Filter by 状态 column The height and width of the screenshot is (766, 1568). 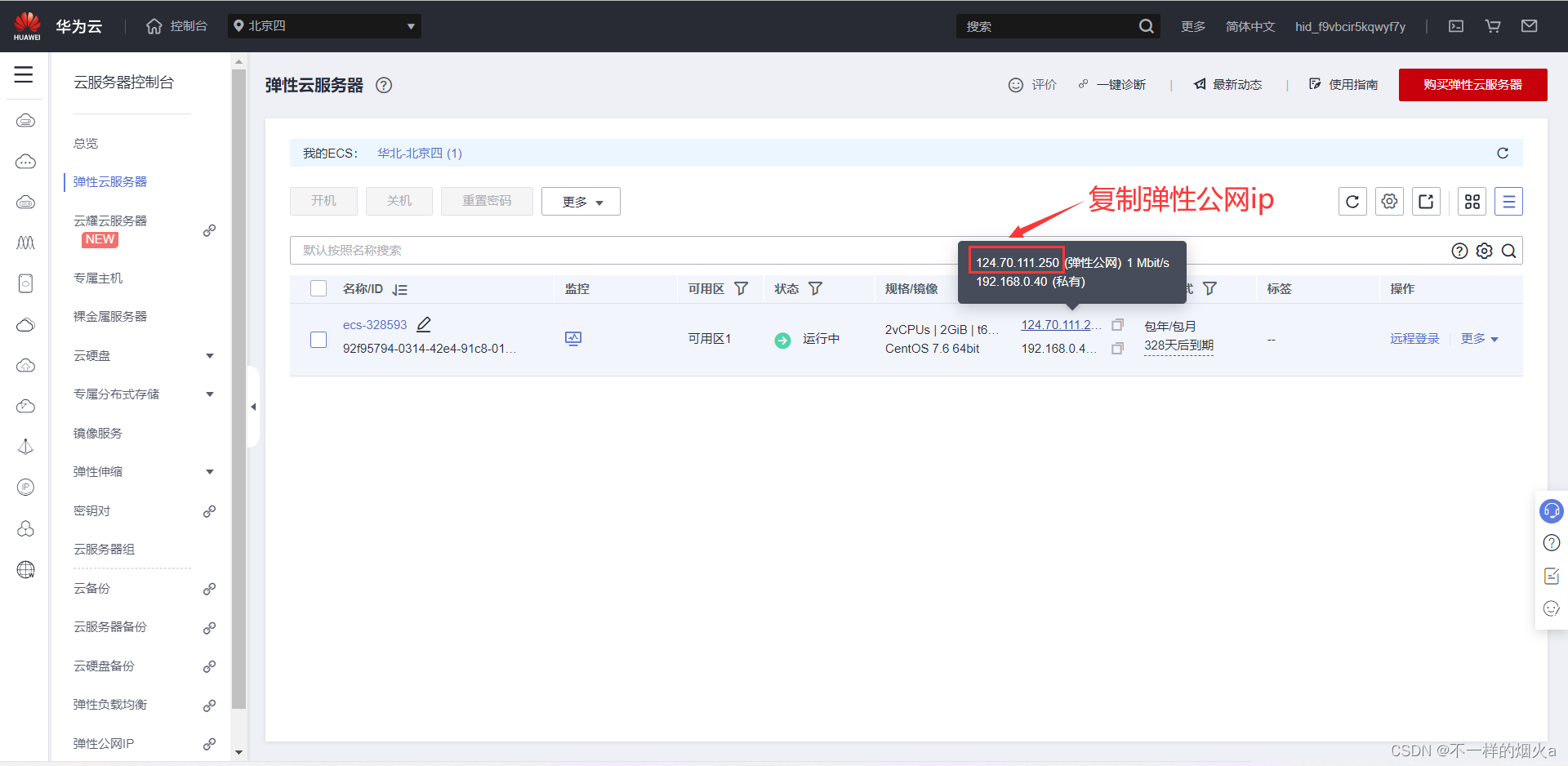click(816, 288)
